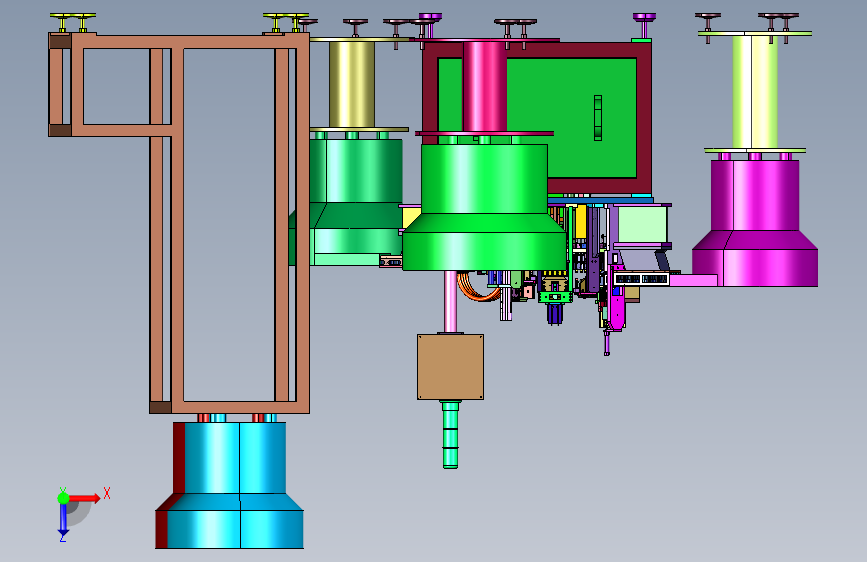Select the pale yellow-green cylinder above the magenta hopper
This screenshot has width=867, height=562.
pos(755,92)
